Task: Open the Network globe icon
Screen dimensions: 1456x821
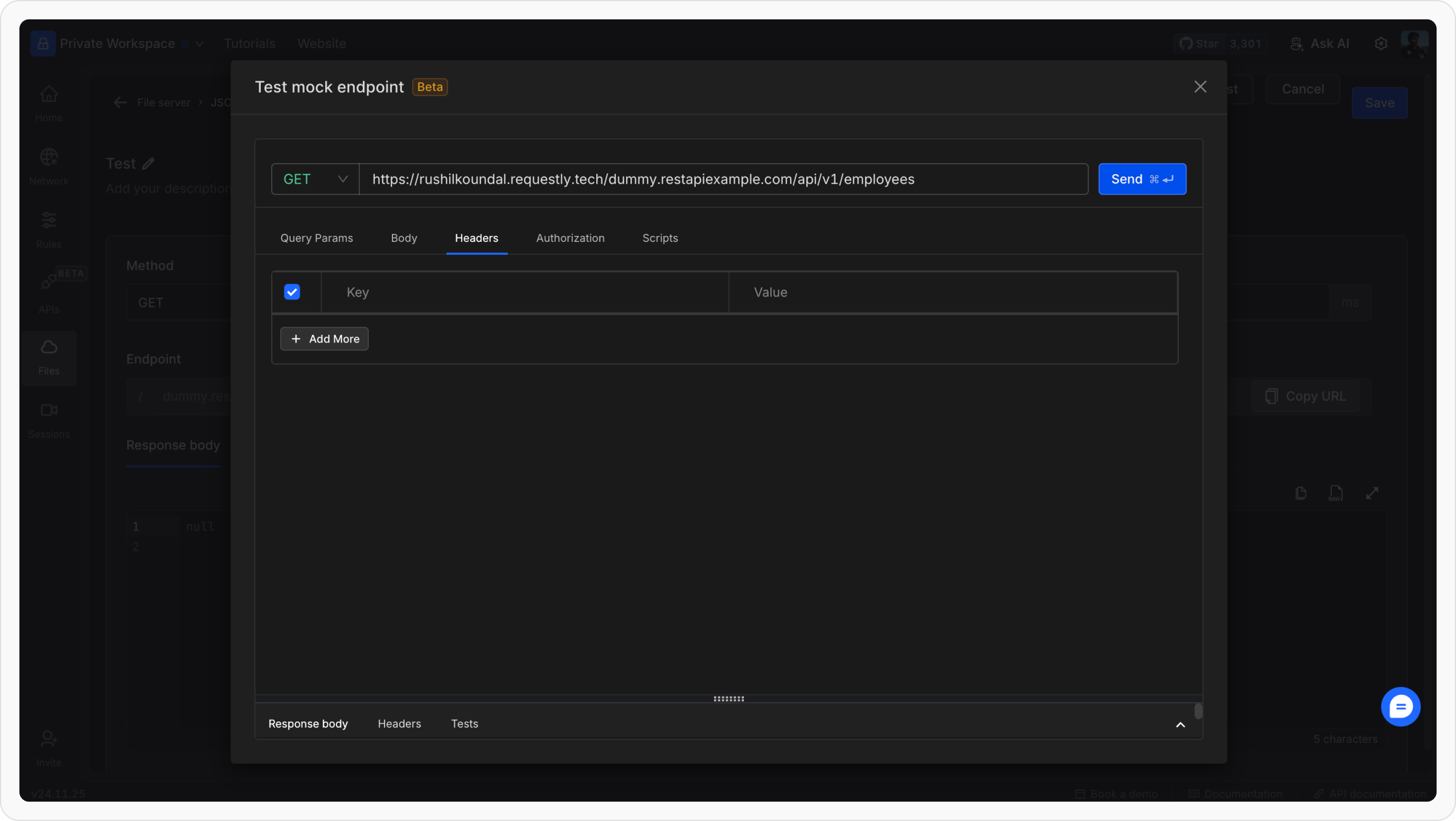Action: tap(49, 158)
